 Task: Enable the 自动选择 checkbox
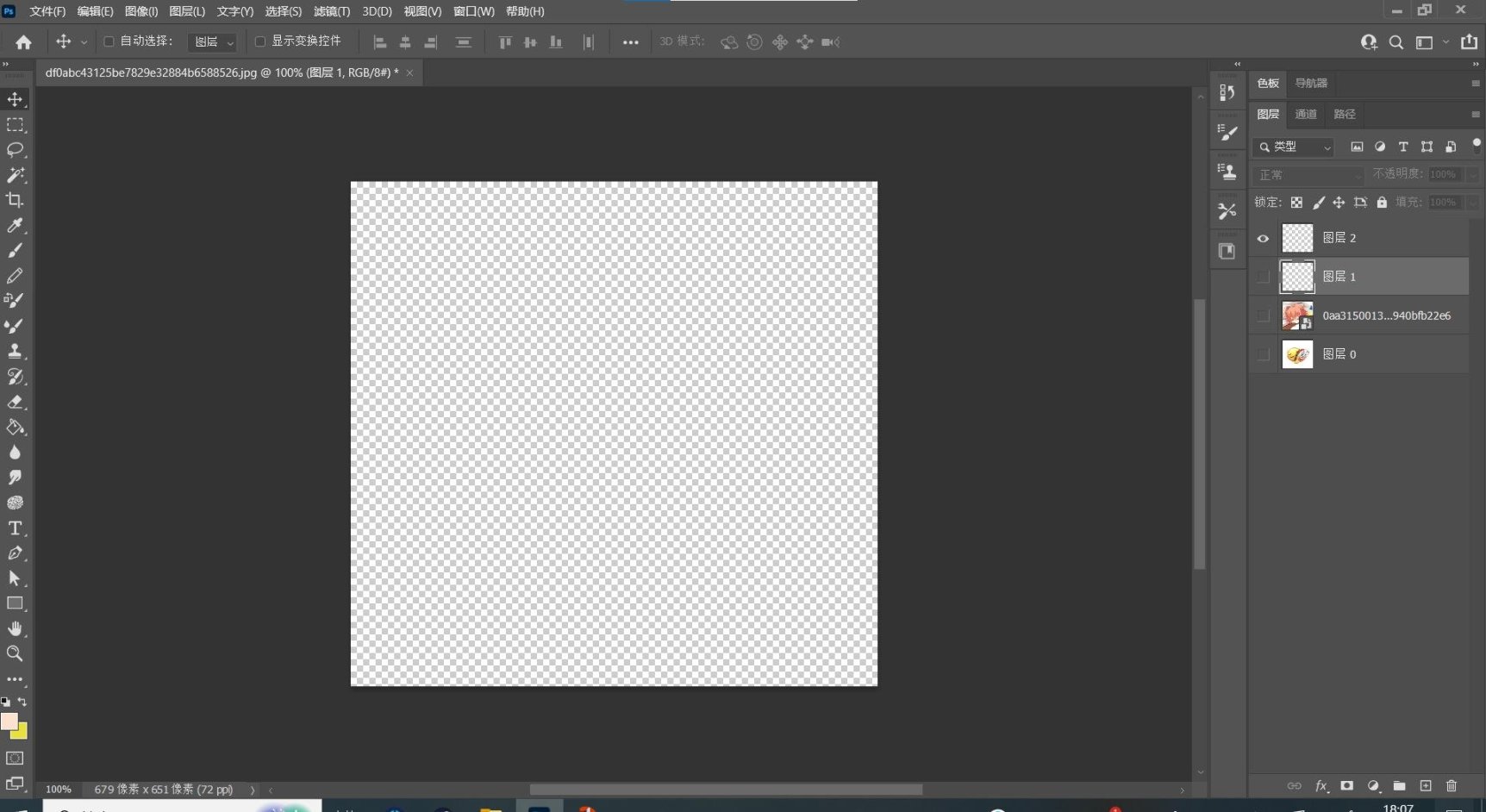pos(109,41)
